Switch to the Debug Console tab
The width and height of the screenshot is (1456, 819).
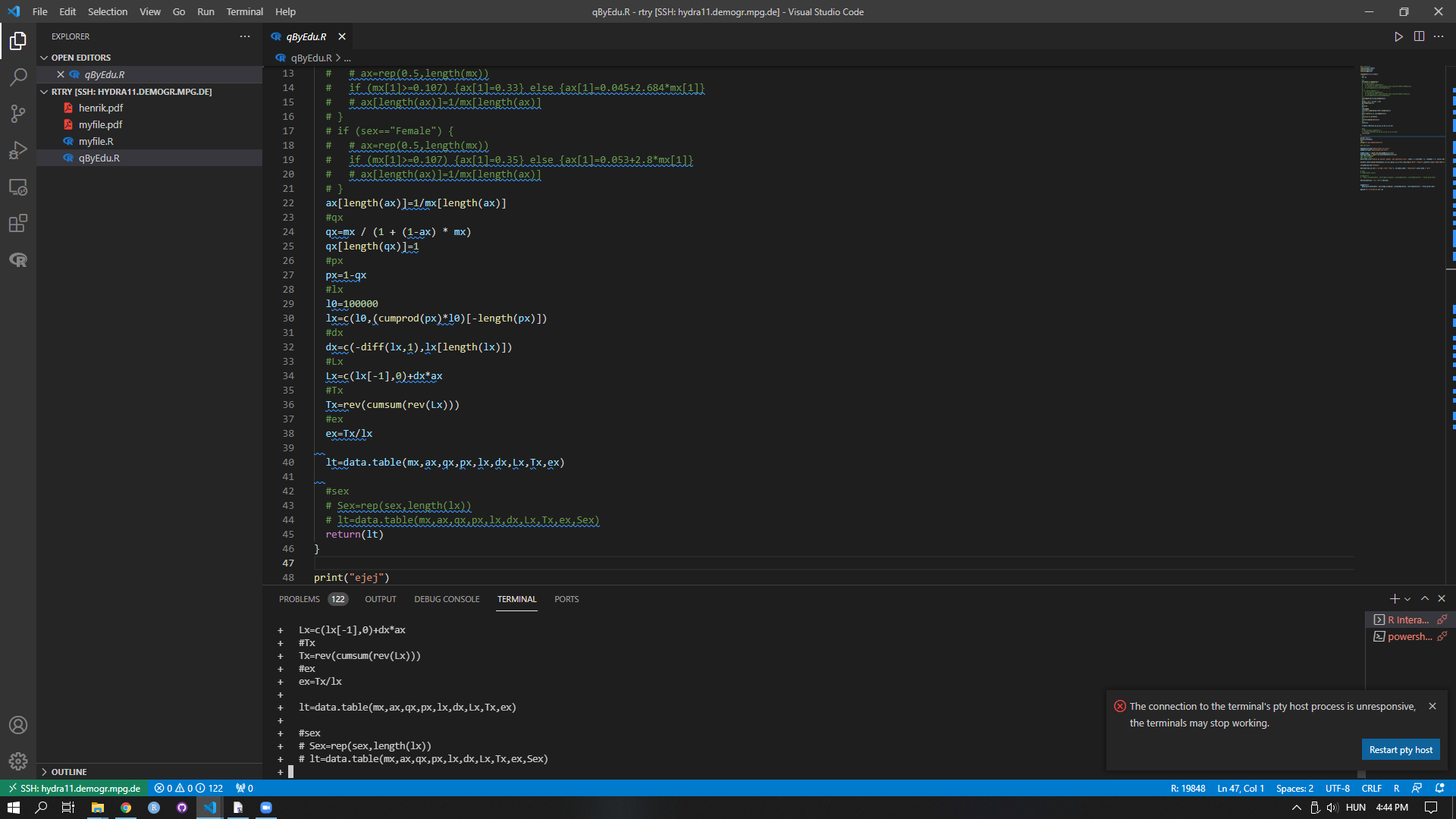pyautogui.click(x=447, y=599)
